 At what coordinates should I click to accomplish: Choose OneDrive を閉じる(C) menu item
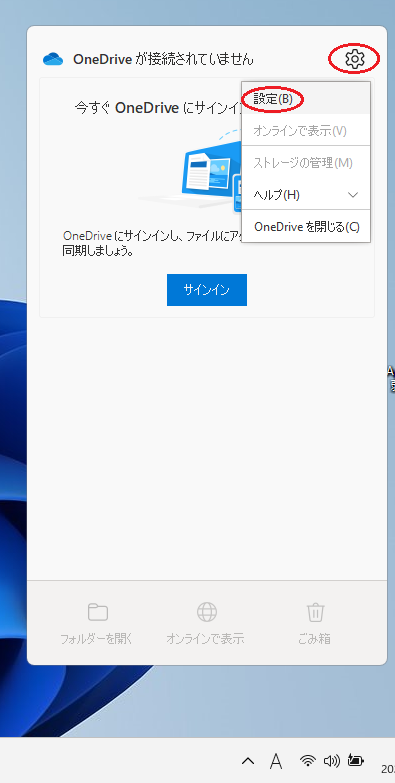pyautogui.click(x=306, y=227)
